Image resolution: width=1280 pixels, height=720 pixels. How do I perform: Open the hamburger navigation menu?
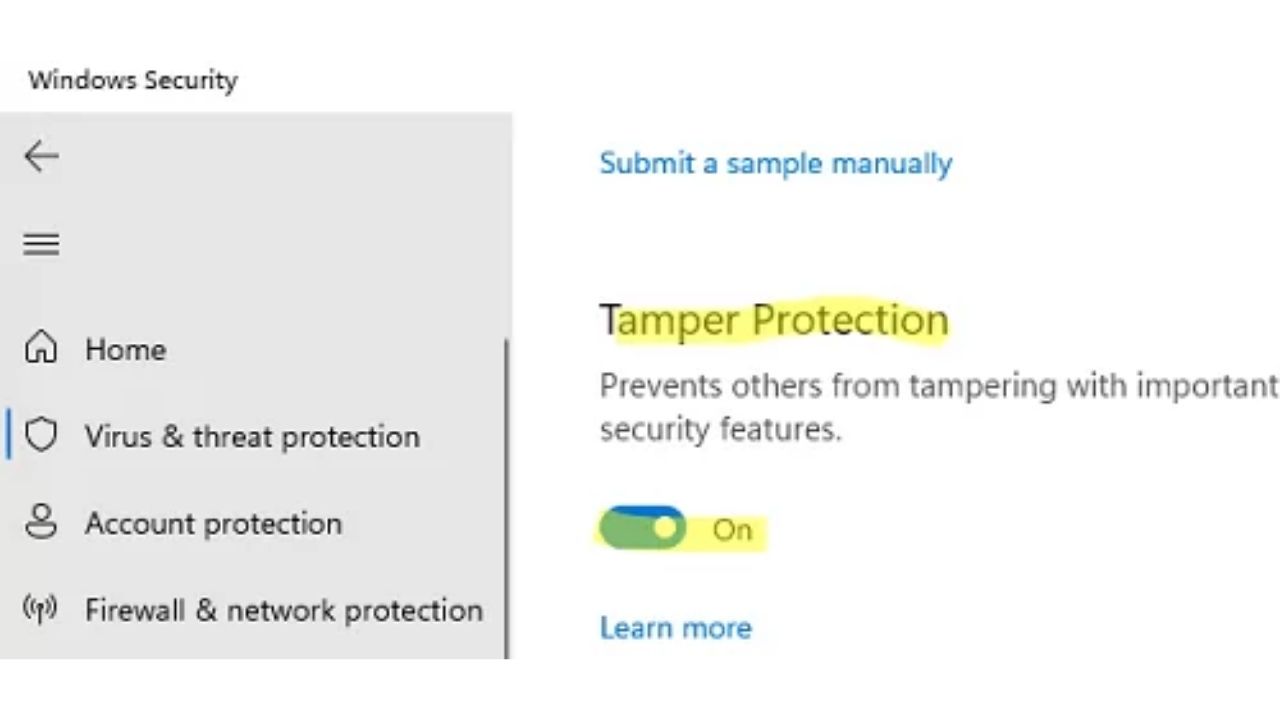click(41, 244)
